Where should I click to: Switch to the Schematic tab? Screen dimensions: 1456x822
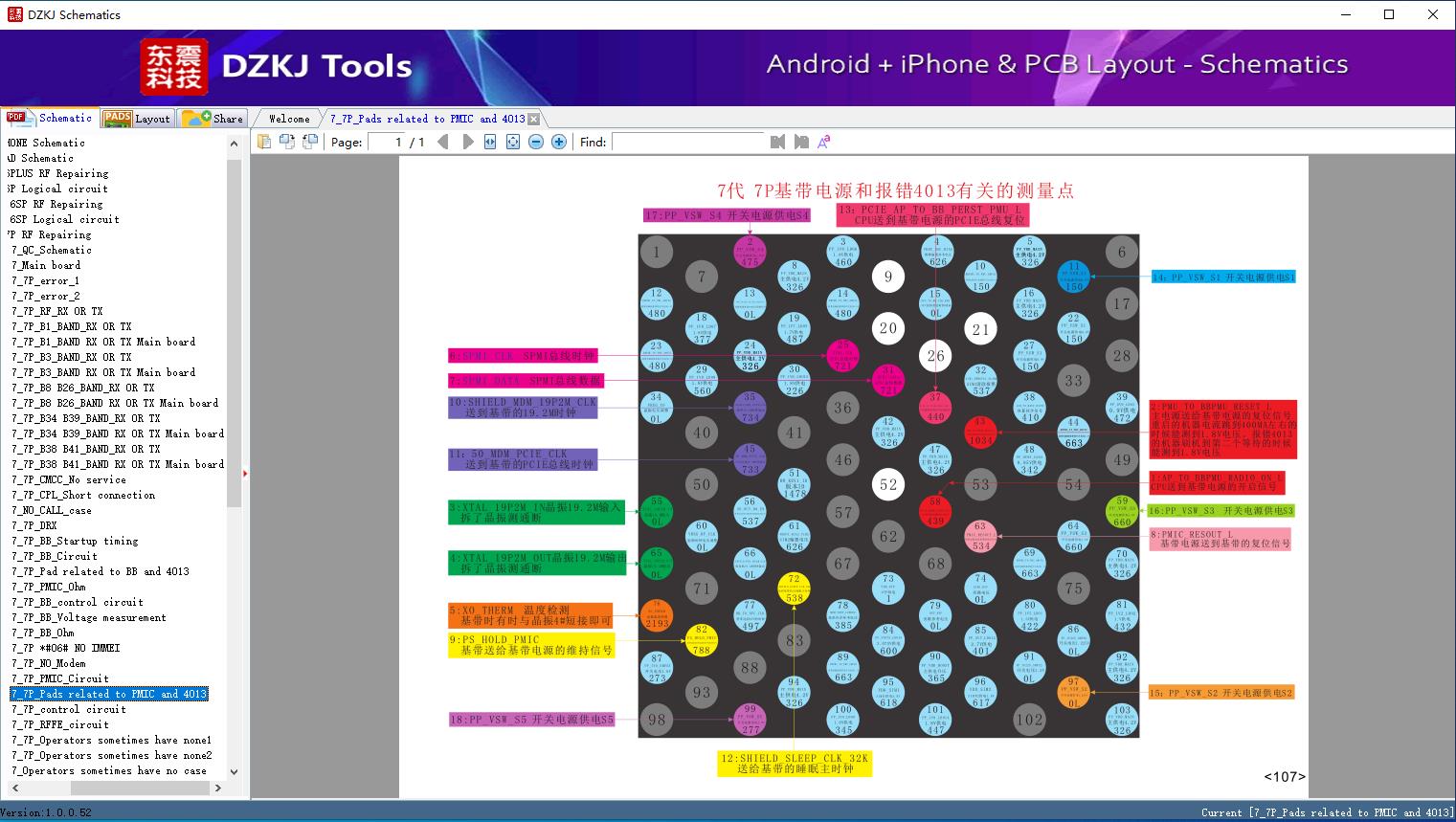pos(50,118)
